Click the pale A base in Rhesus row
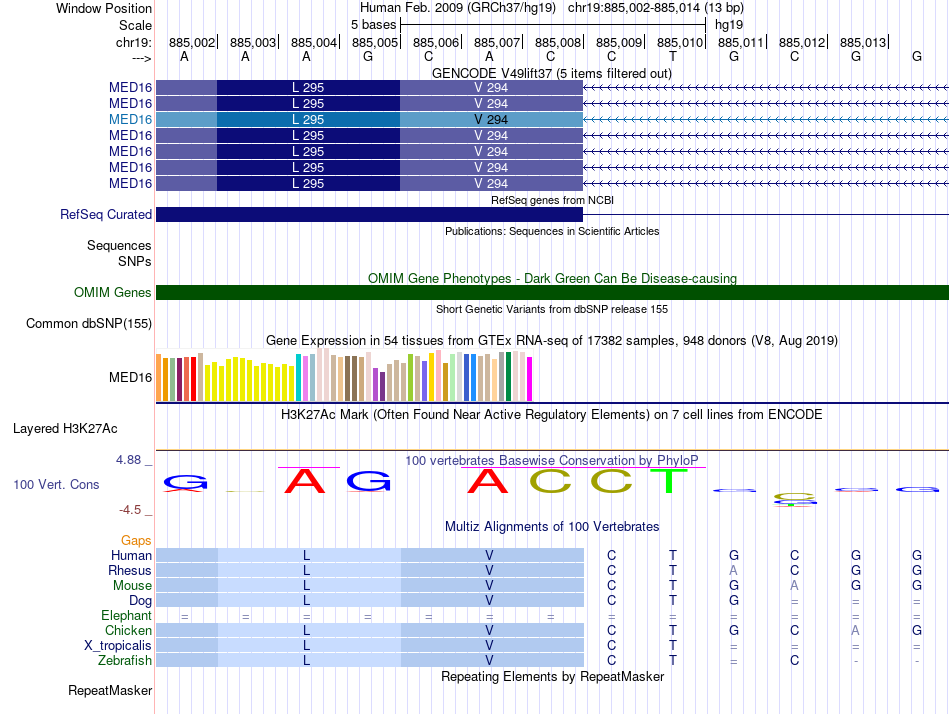The image size is (950, 714). coord(733,570)
